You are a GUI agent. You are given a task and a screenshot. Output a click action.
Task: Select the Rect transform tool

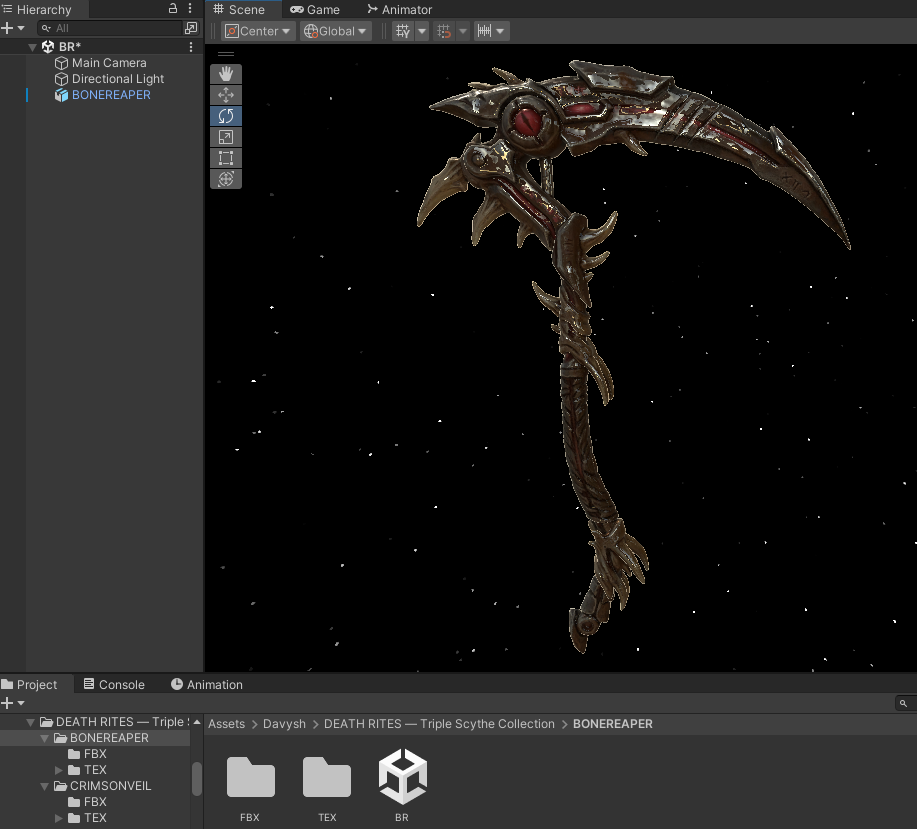[226, 158]
